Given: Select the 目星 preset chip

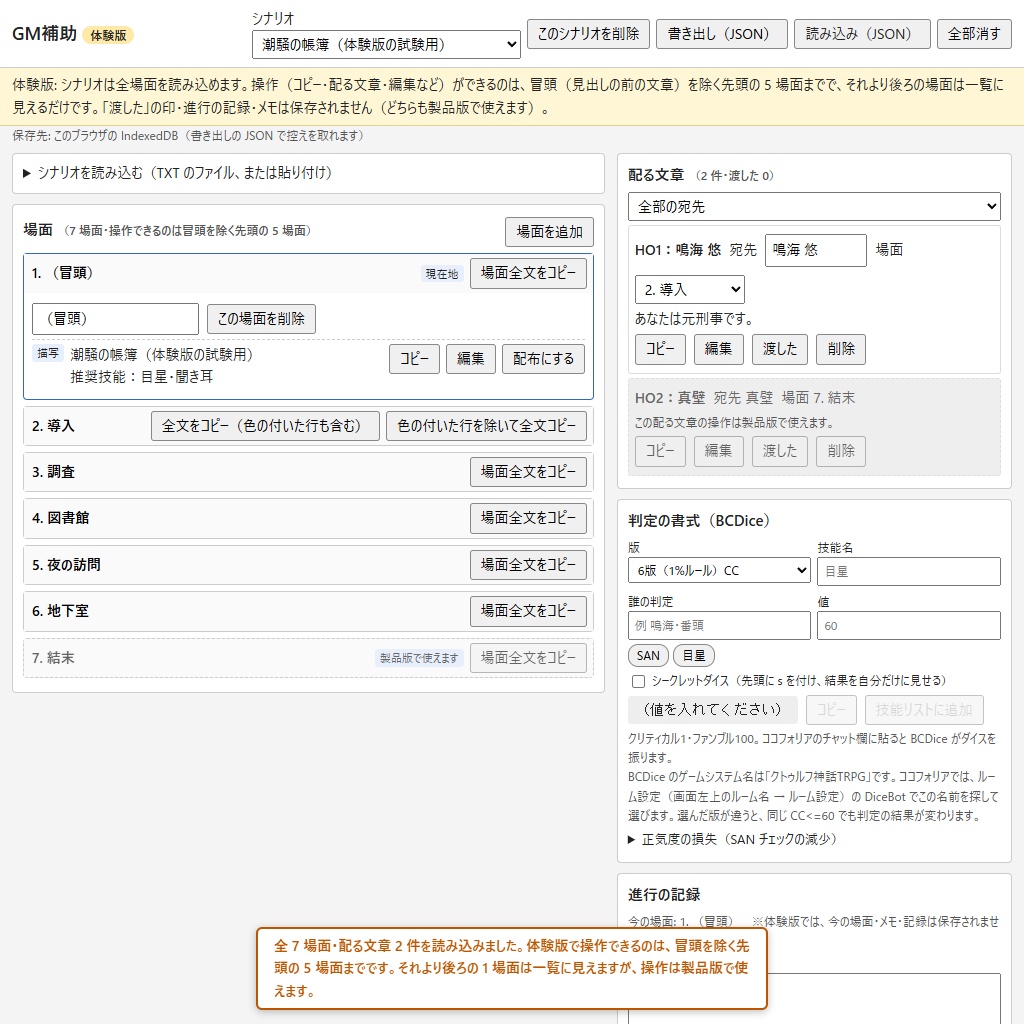Looking at the screenshot, I should [694, 655].
